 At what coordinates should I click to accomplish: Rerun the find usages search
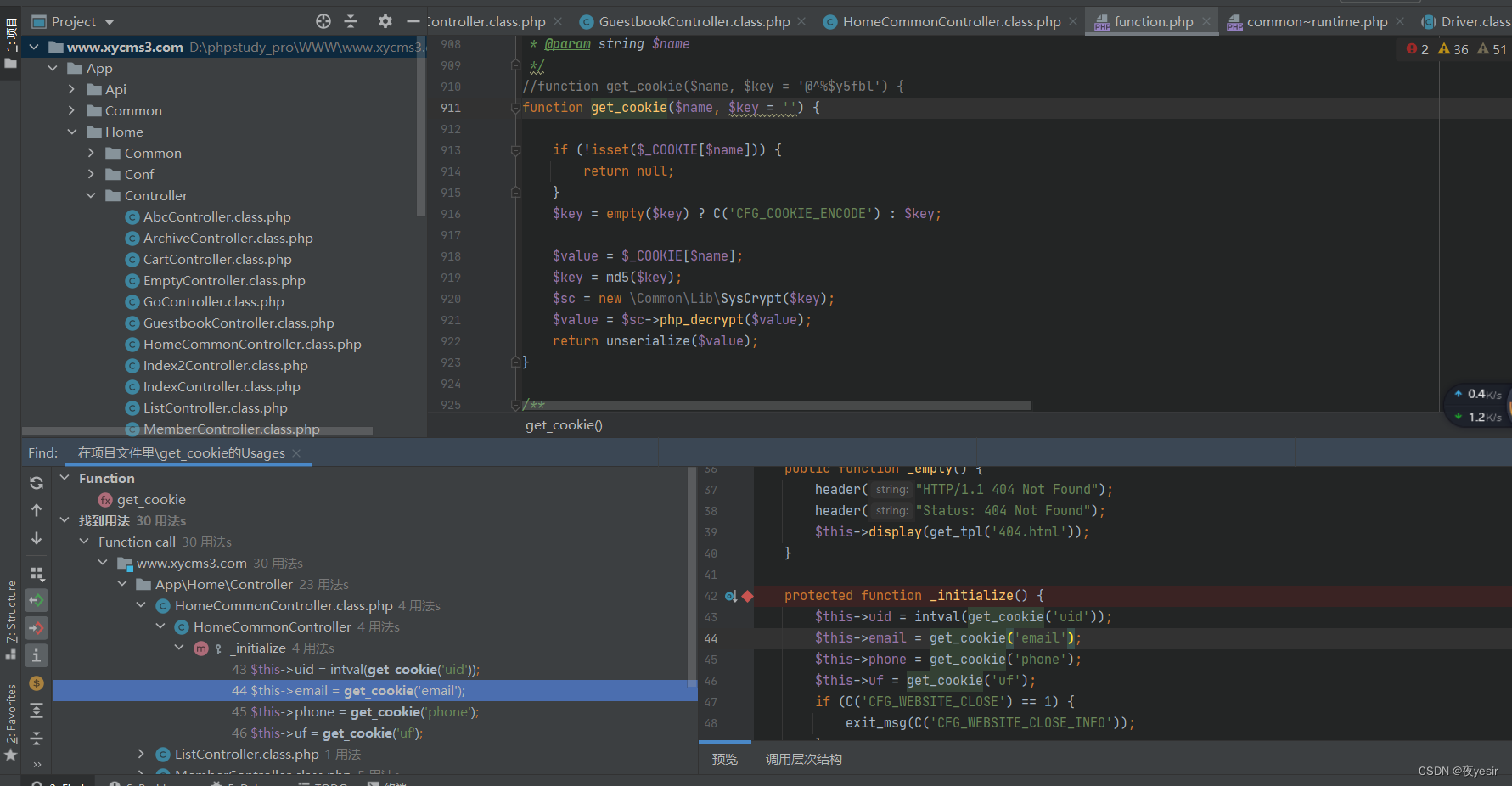(x=37, y=483)
